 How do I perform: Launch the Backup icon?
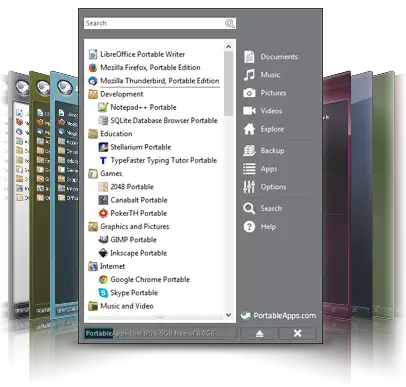[x=249, y=151]
